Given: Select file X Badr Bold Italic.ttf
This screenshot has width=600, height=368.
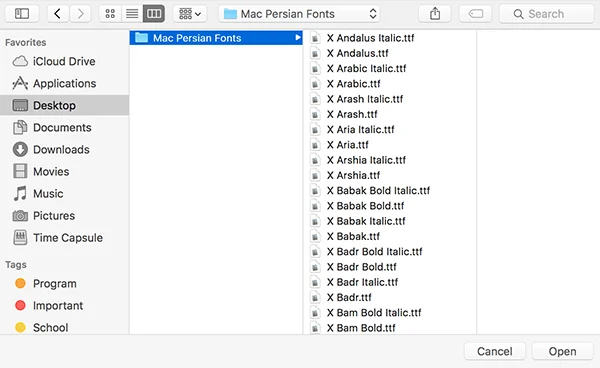Looking at the screenshot, I should coord(390,252).
